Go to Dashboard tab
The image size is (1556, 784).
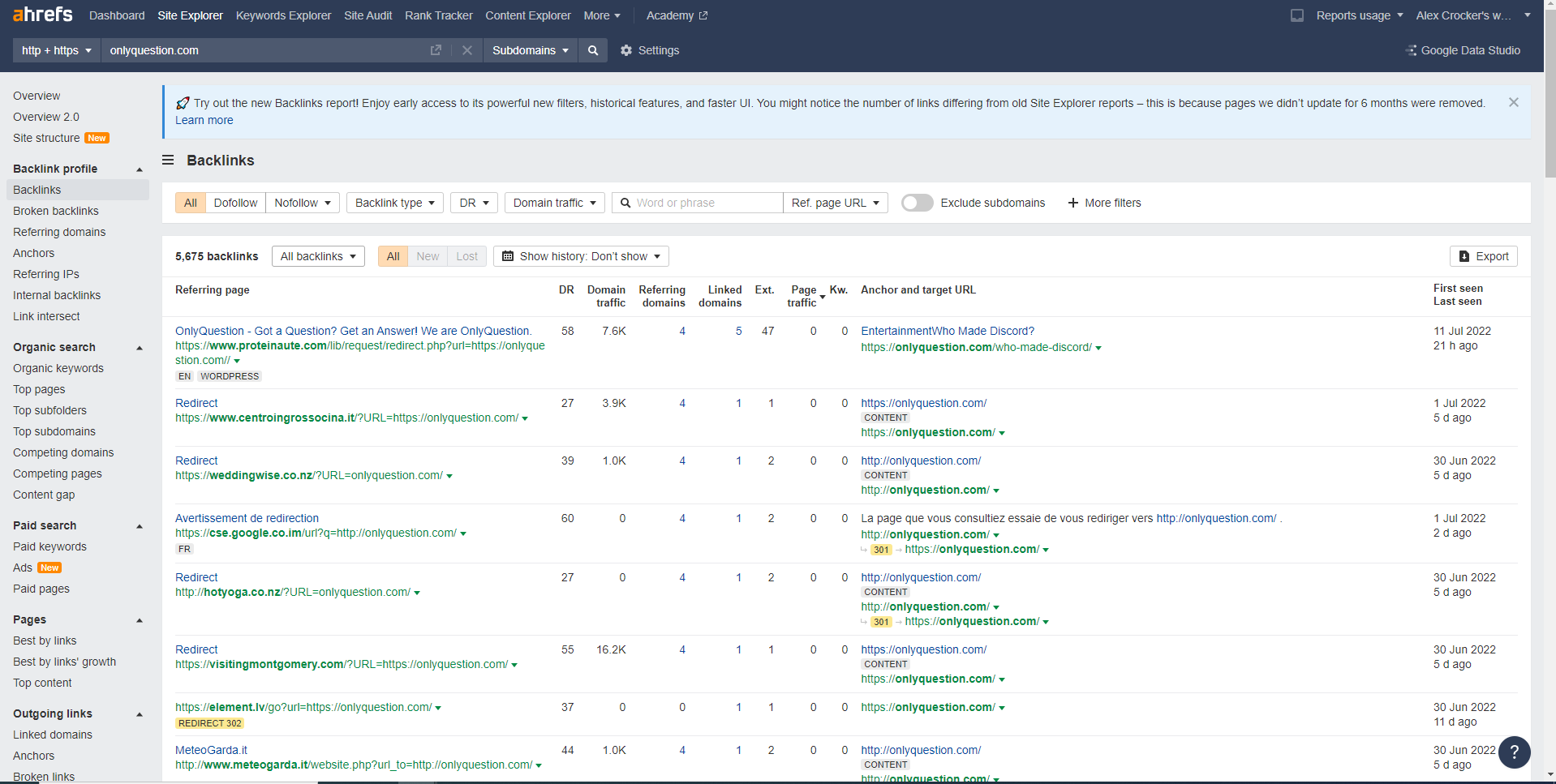(117, 15)
